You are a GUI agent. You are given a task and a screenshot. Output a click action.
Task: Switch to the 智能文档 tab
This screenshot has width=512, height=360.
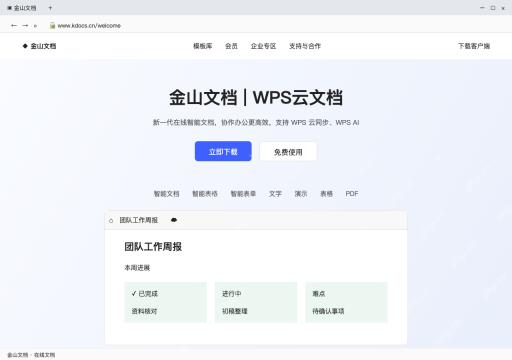pyautogui.click(x=166, y=194)
